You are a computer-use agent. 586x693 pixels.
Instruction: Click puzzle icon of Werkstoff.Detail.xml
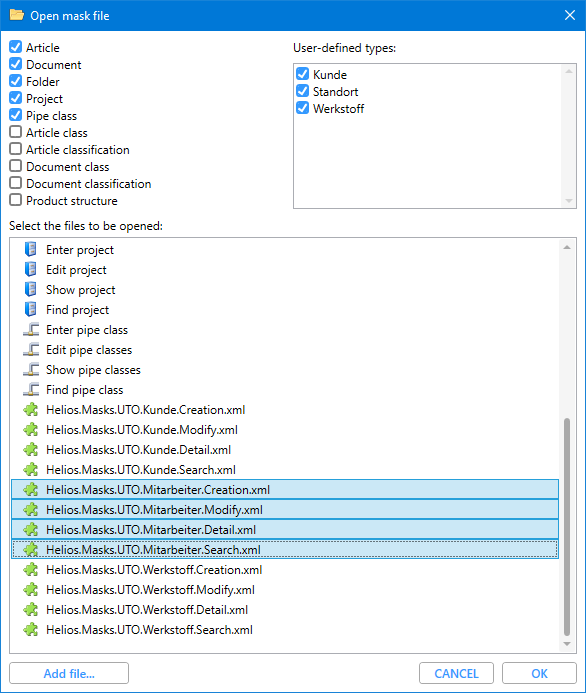click(31, 609)
